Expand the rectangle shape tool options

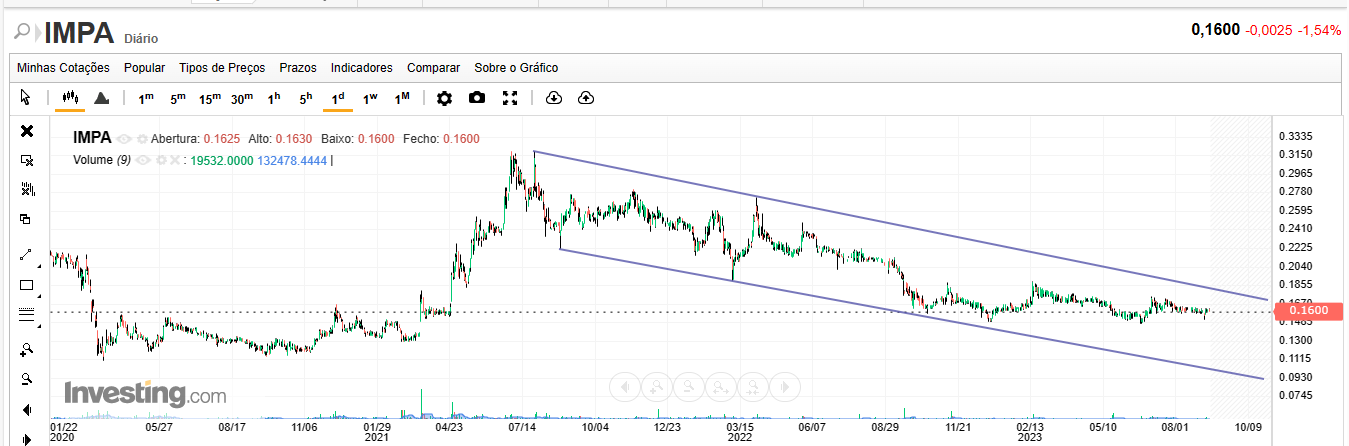tap(40, 297)
